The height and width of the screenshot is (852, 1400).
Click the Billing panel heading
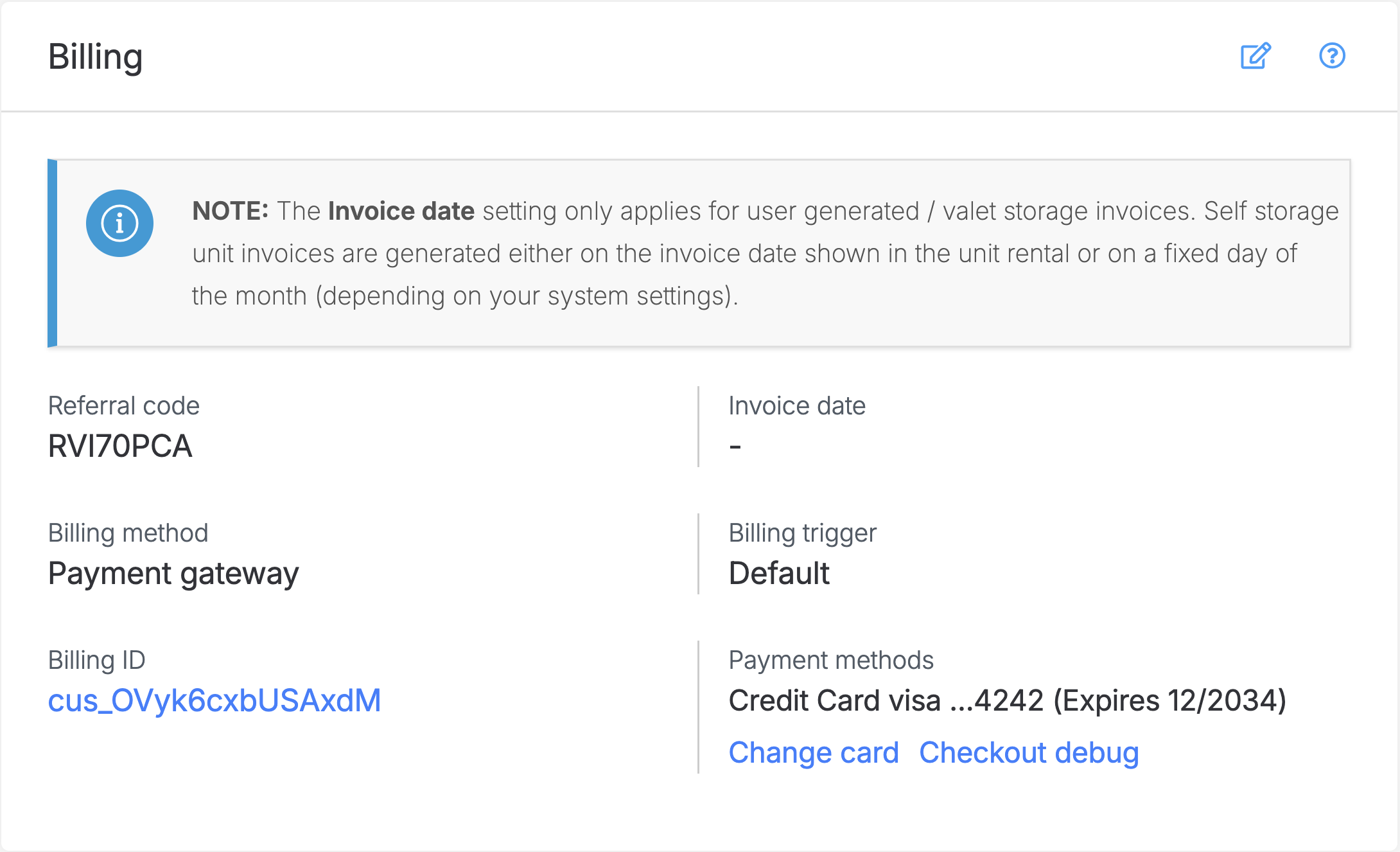(x=96, y=57)
